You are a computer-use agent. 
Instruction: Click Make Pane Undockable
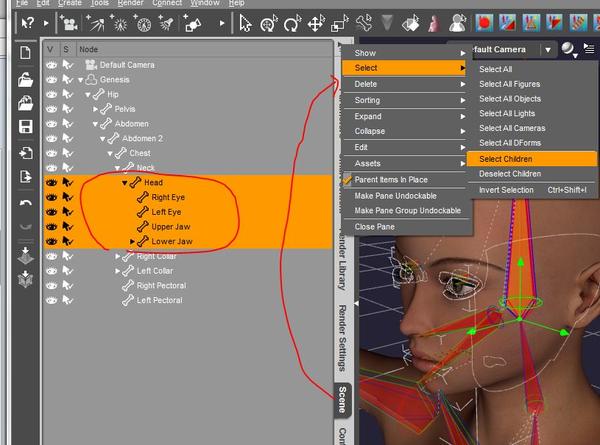pyautogui.click(x=405, y=196)
